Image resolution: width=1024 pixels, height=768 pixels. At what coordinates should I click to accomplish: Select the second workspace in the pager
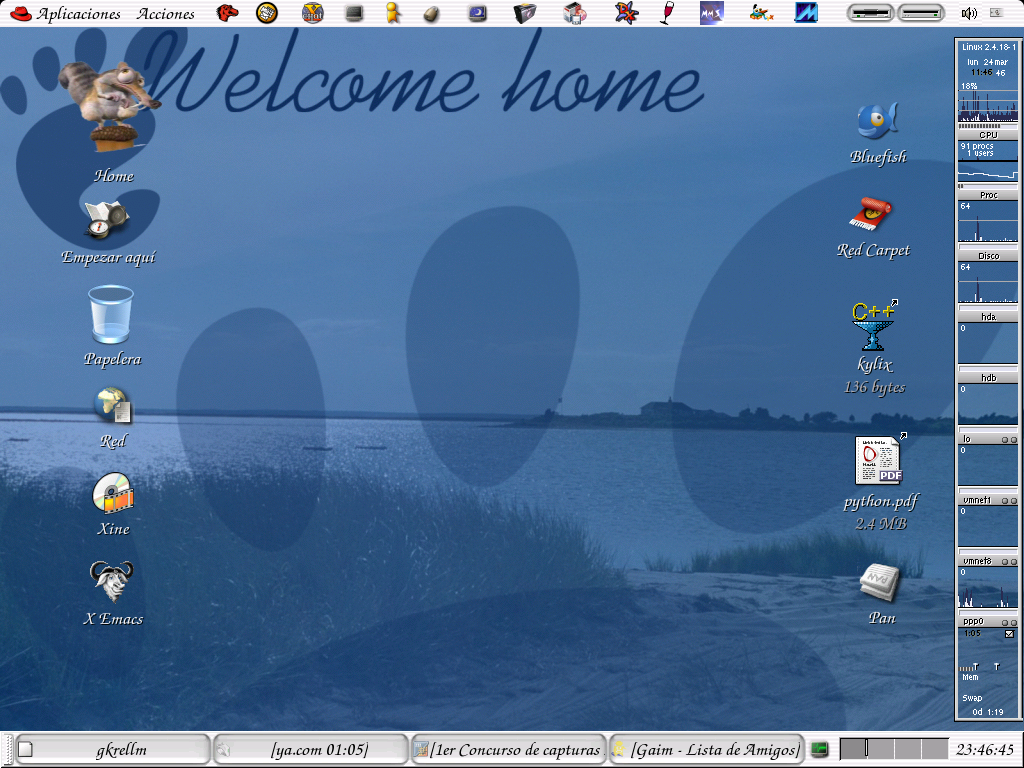tap(880, 748)
